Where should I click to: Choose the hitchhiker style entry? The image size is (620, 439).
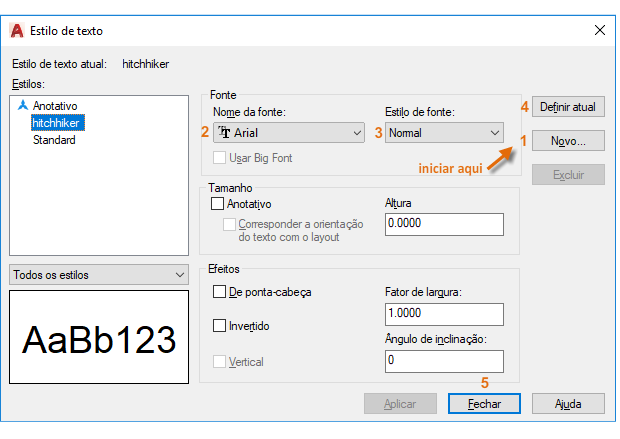coord(58,123)
